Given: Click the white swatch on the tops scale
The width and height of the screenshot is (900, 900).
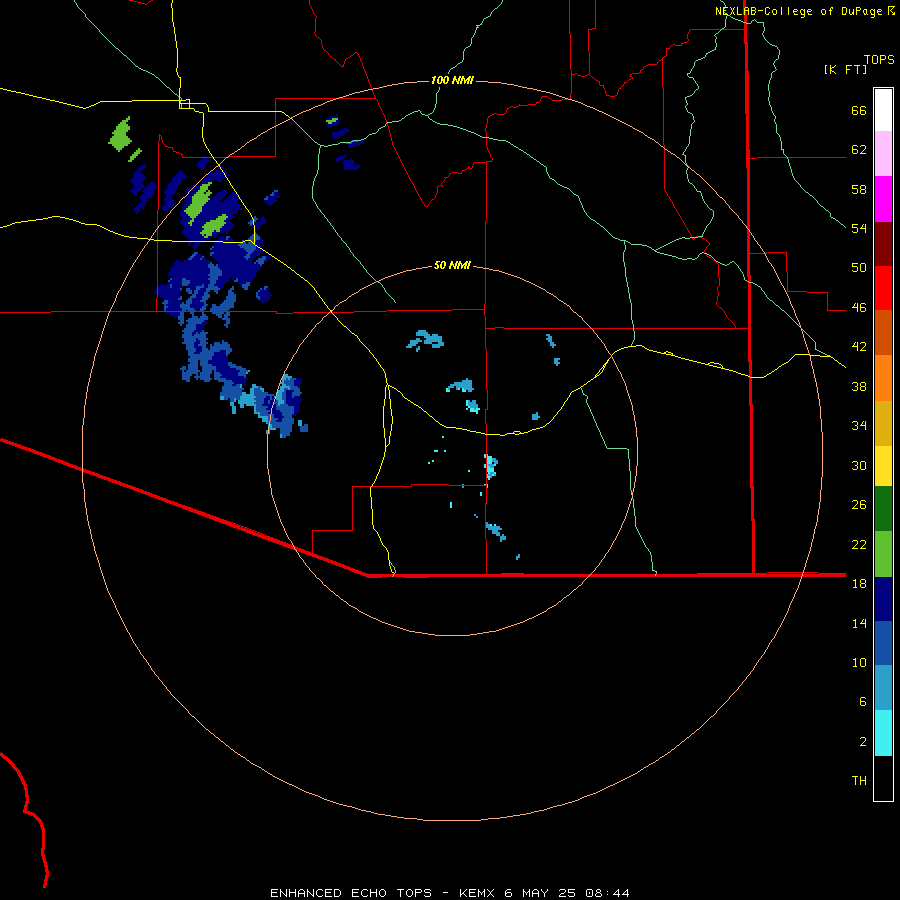Looking at the screenshot, I should [883, 110].
